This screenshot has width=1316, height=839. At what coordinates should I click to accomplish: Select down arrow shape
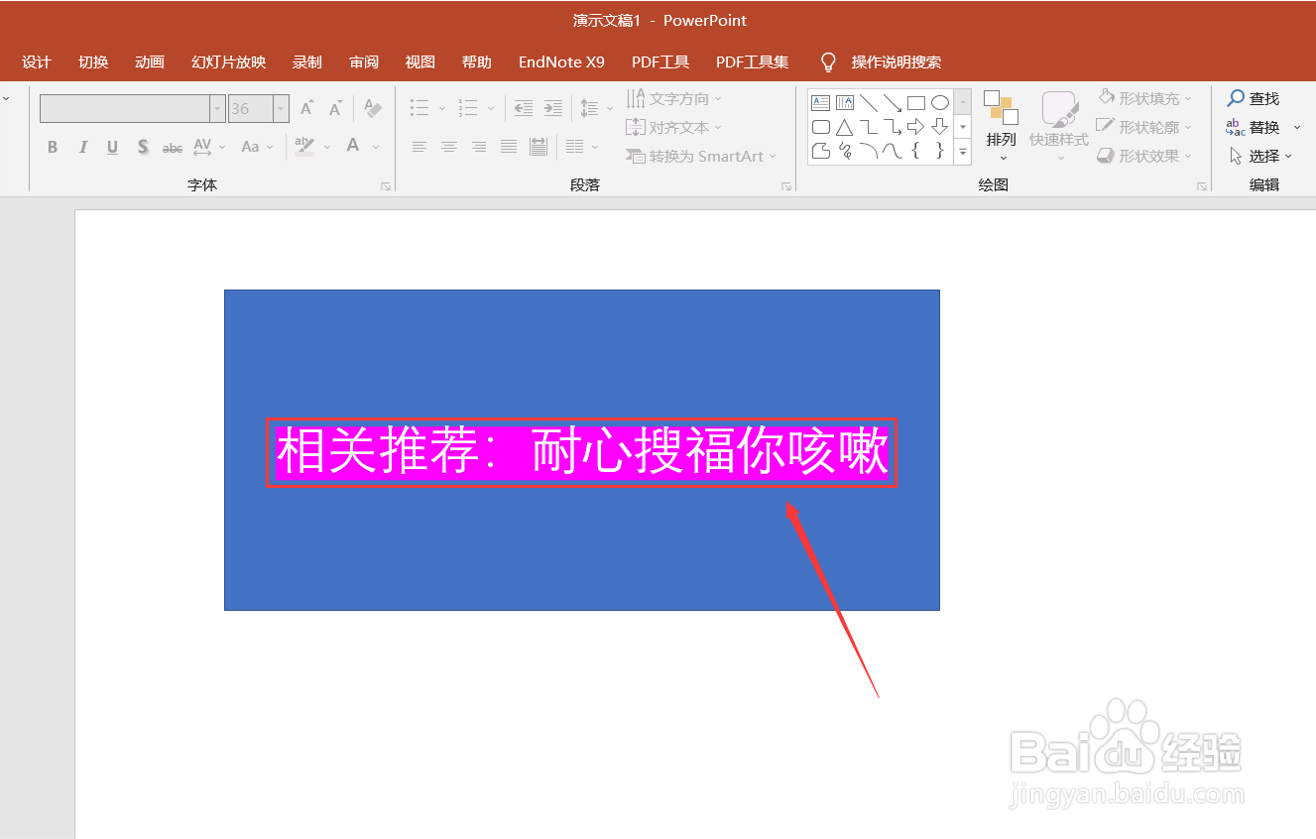point(940,127)
